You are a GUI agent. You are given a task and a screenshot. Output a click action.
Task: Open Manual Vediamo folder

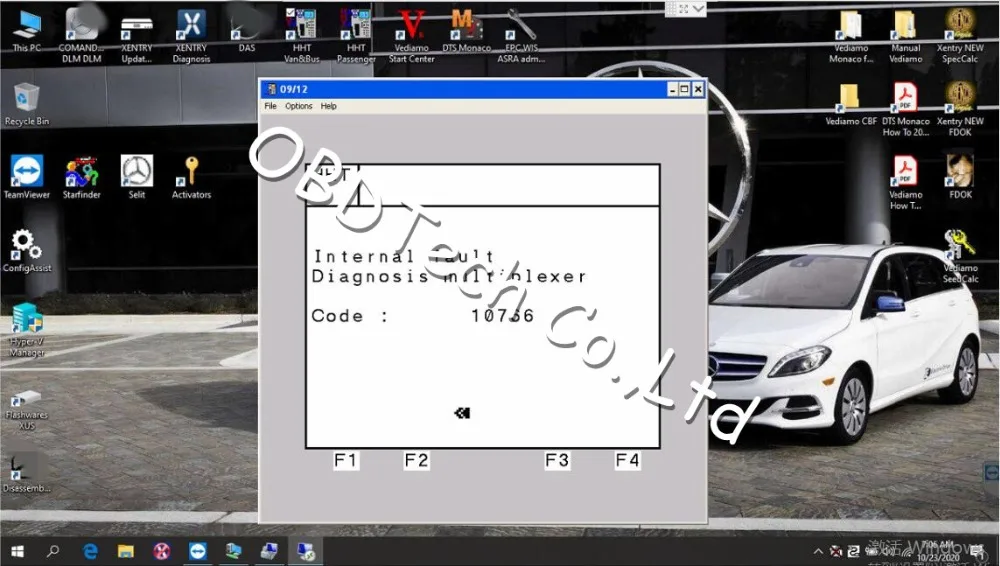tap(906, 36)
